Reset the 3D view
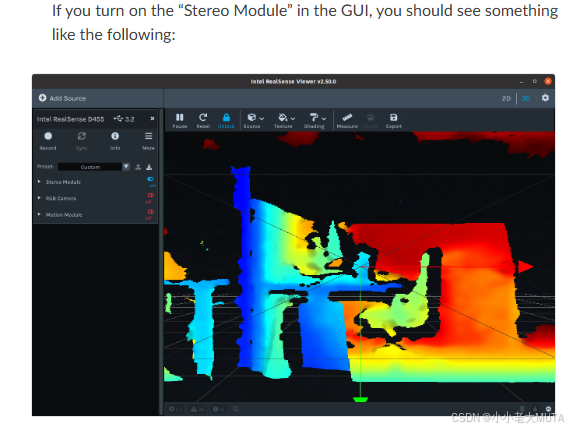 (x=203, y=121)
